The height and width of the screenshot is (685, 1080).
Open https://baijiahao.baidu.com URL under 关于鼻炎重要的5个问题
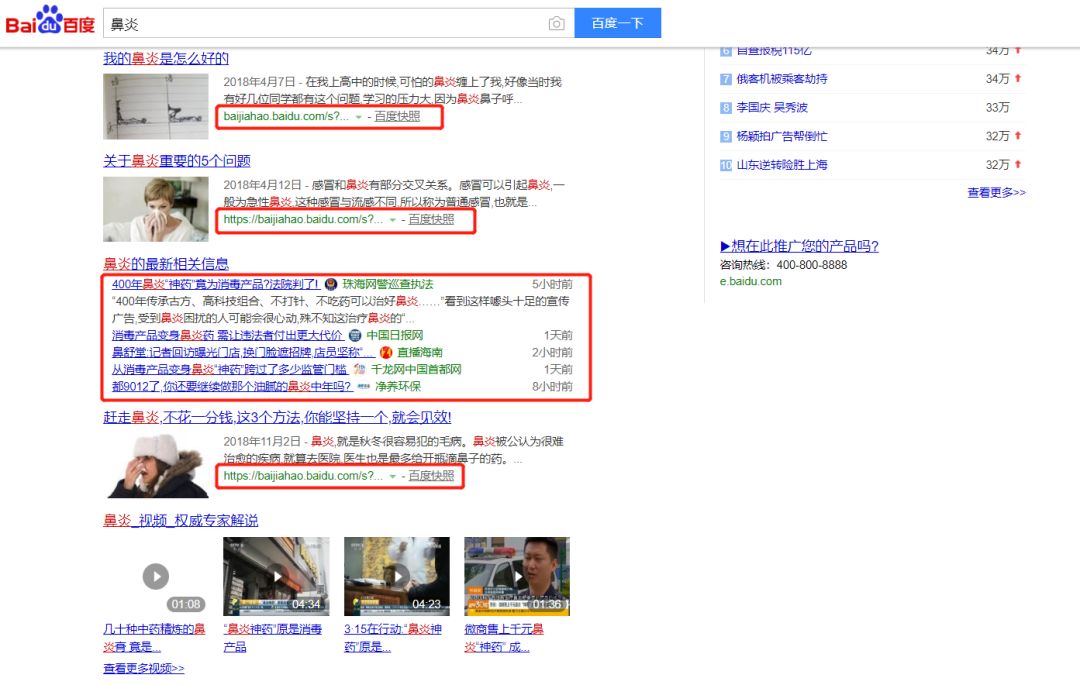(x=303, y=220)
